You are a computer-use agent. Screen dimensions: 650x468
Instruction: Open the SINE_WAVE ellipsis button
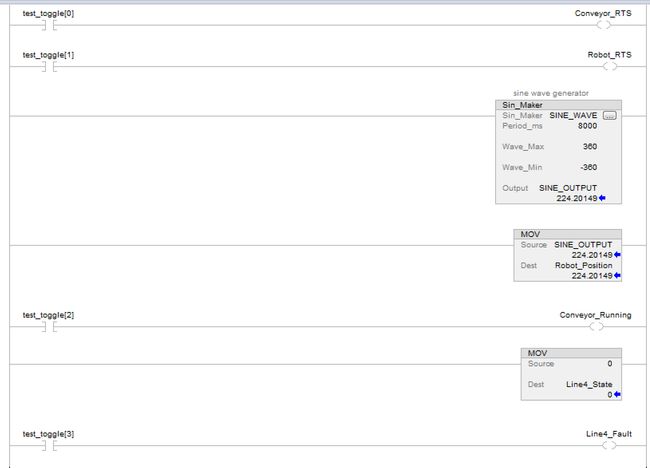click(609, 115)
